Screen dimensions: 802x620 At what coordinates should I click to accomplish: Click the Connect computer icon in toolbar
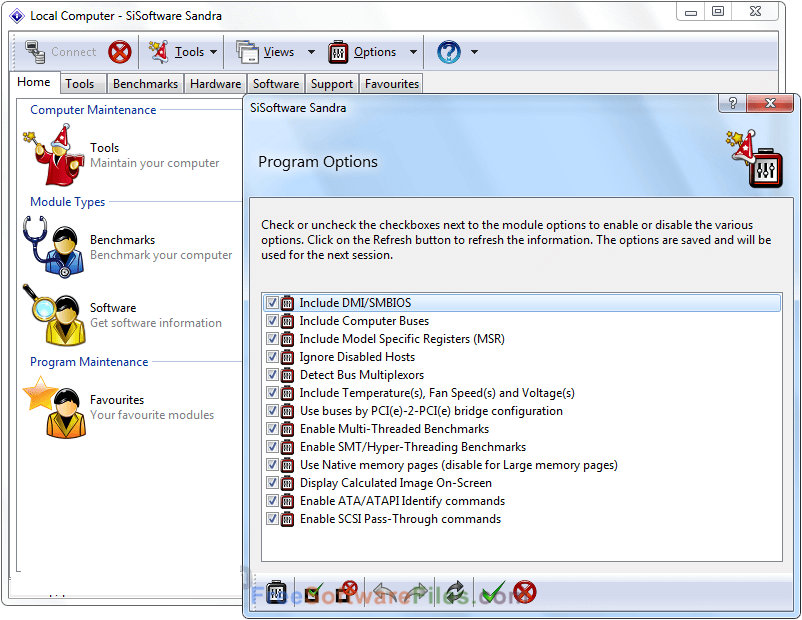pos(35,52)
